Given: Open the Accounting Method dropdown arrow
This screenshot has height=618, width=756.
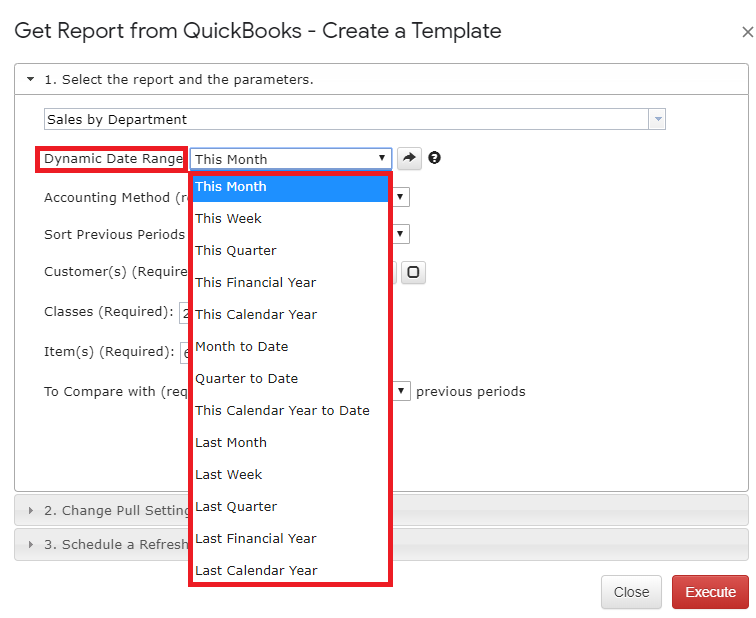Looking at the screenshot, I should tap(400, 197).
